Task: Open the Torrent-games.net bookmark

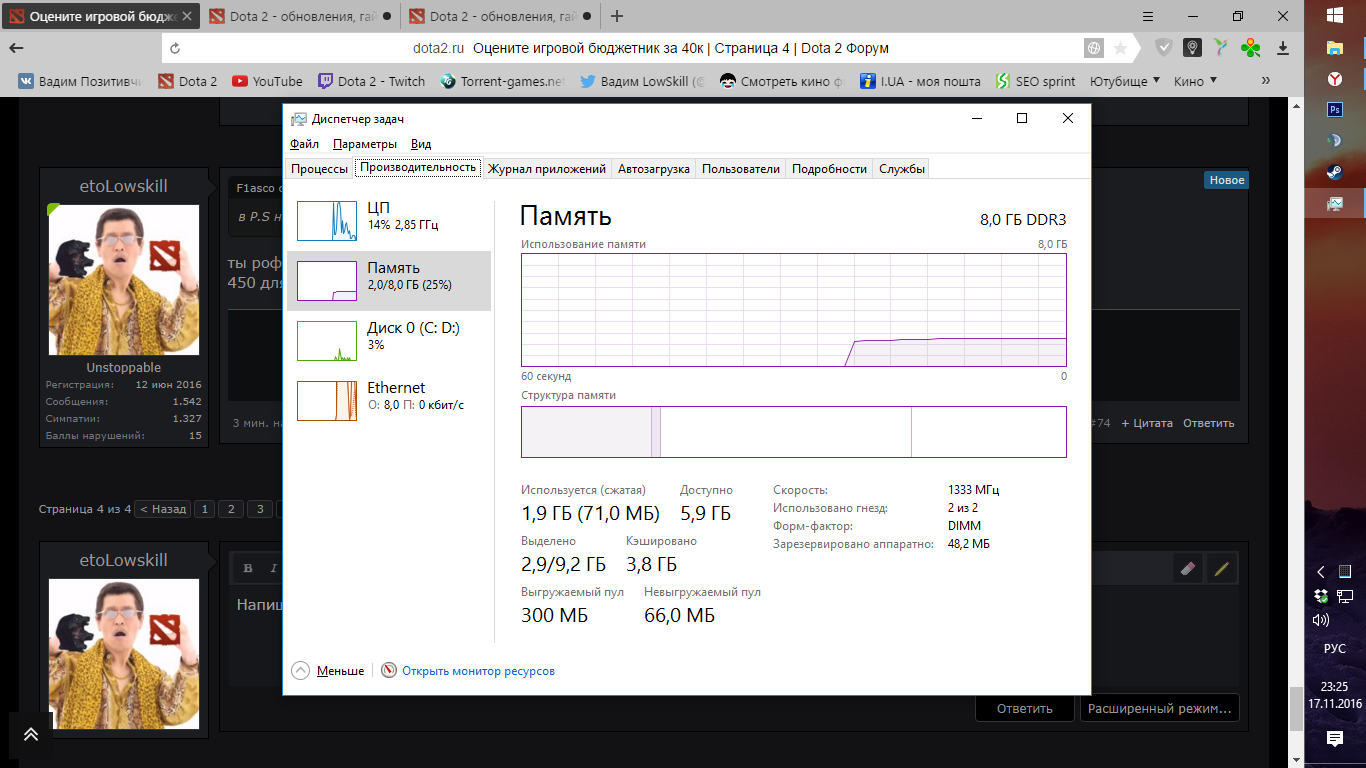Action: click(x=503, y=81)
